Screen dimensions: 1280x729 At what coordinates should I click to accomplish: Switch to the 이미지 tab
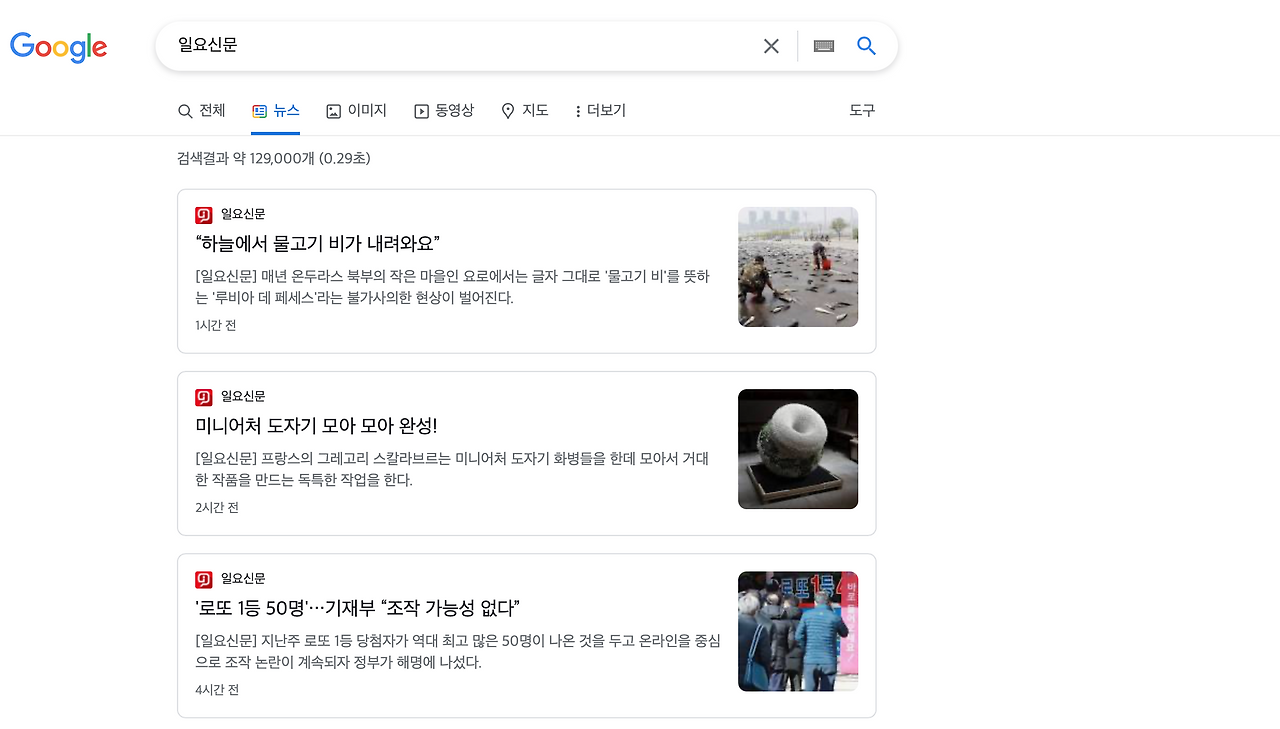[x=356, y=110]
